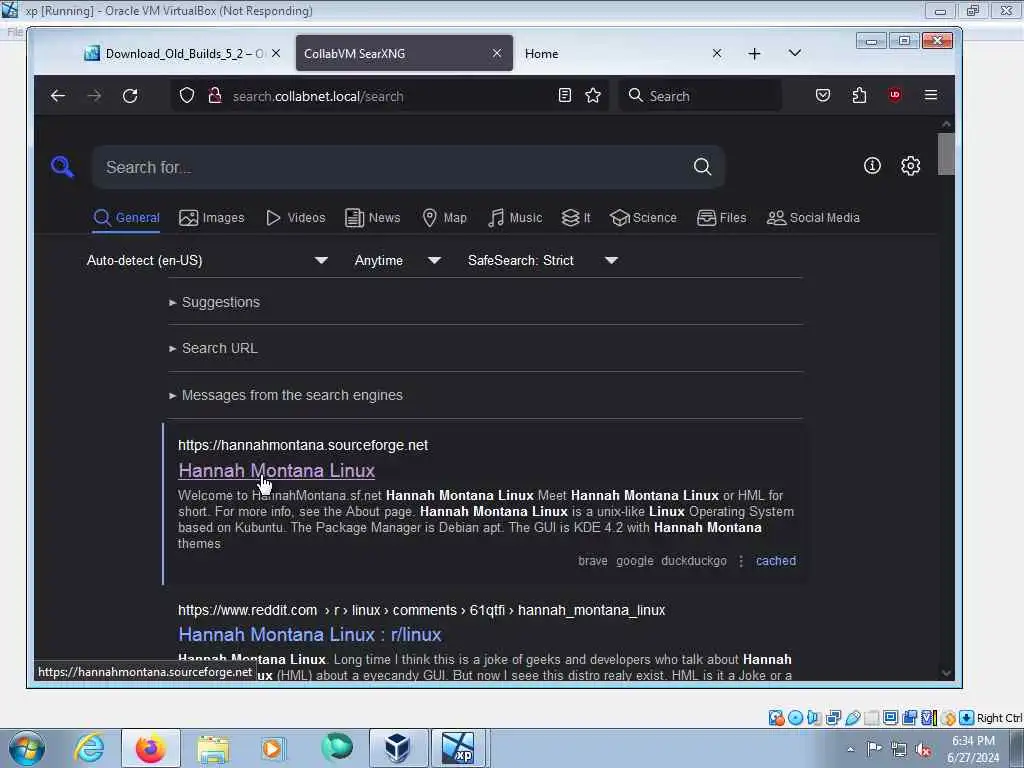The image size is (1024, 768).
Task: Open the Pocket save icon
Action: tap(823, 95)
